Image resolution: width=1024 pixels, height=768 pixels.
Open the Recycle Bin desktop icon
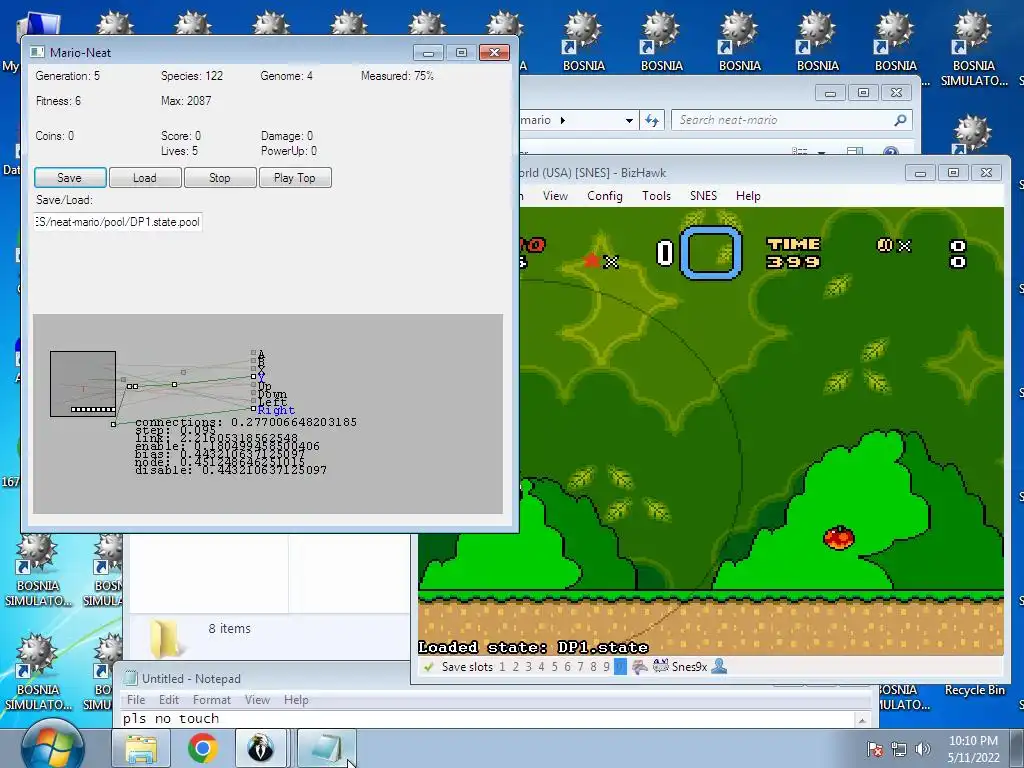(974, 690)
